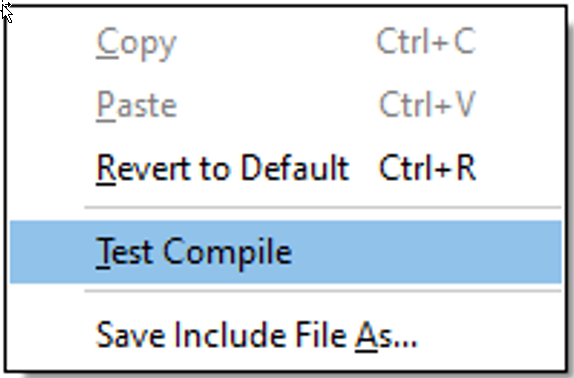Screen dimensions: 574x378
Task: Click the Ctrl+C shortcut label
Action: [426, 42]
